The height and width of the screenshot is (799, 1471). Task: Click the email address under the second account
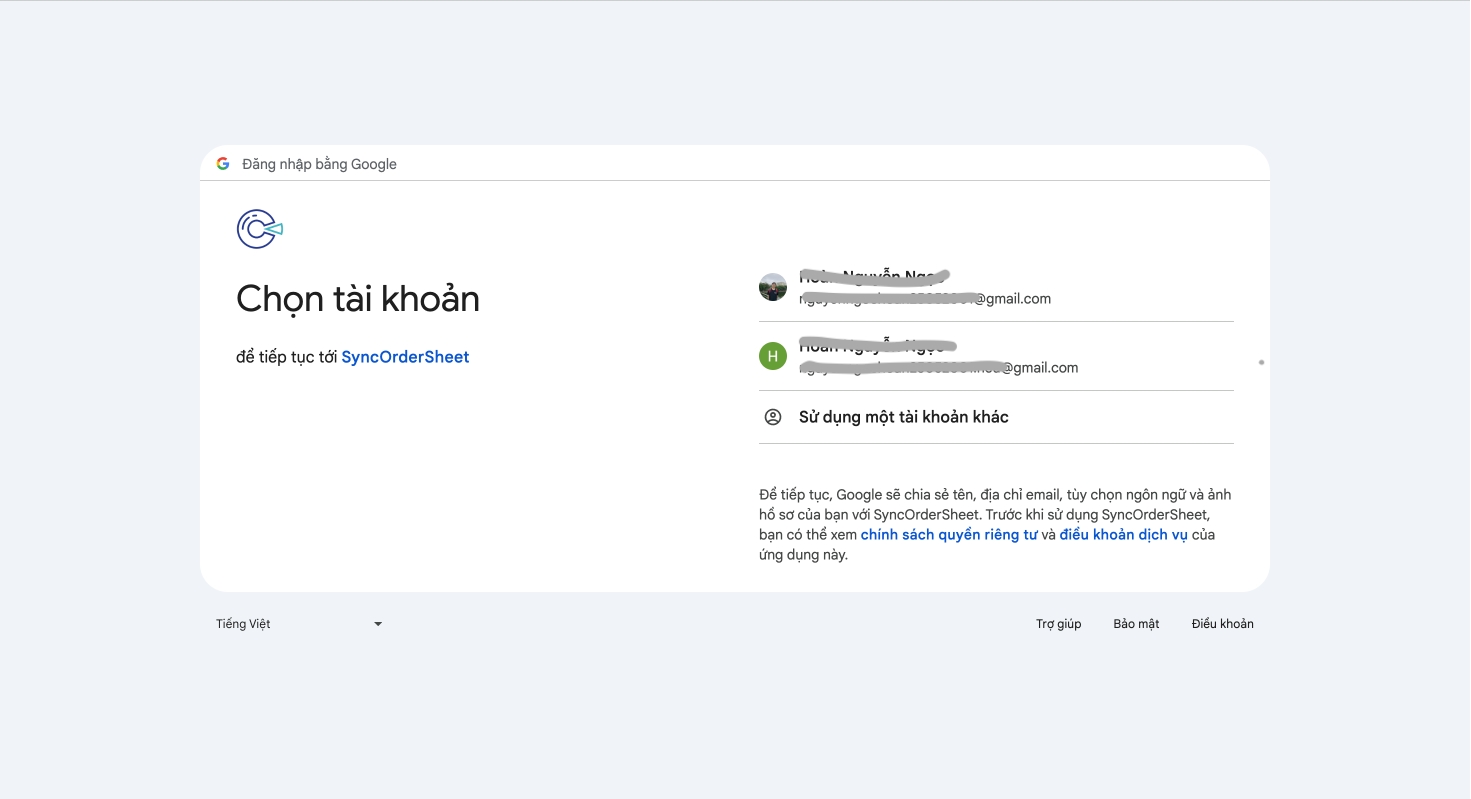coord(938,368)
